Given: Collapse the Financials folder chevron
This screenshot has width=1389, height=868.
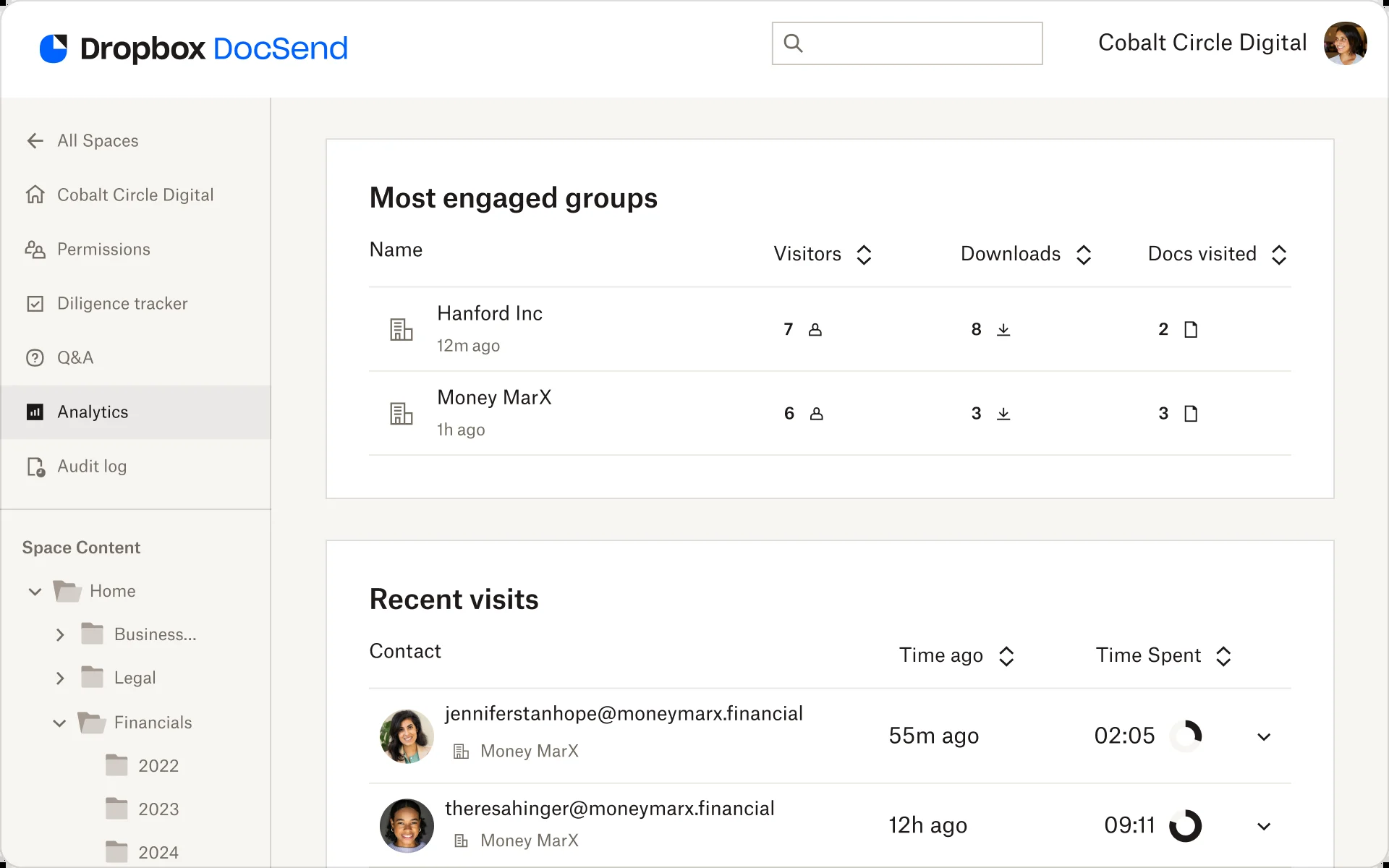Looking at the screenshot, I should pos(60,723).
